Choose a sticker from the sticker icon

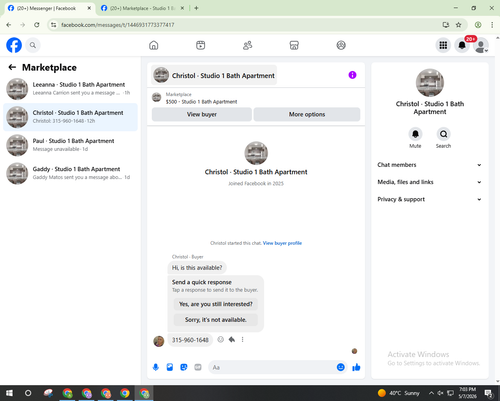[184, 367]
